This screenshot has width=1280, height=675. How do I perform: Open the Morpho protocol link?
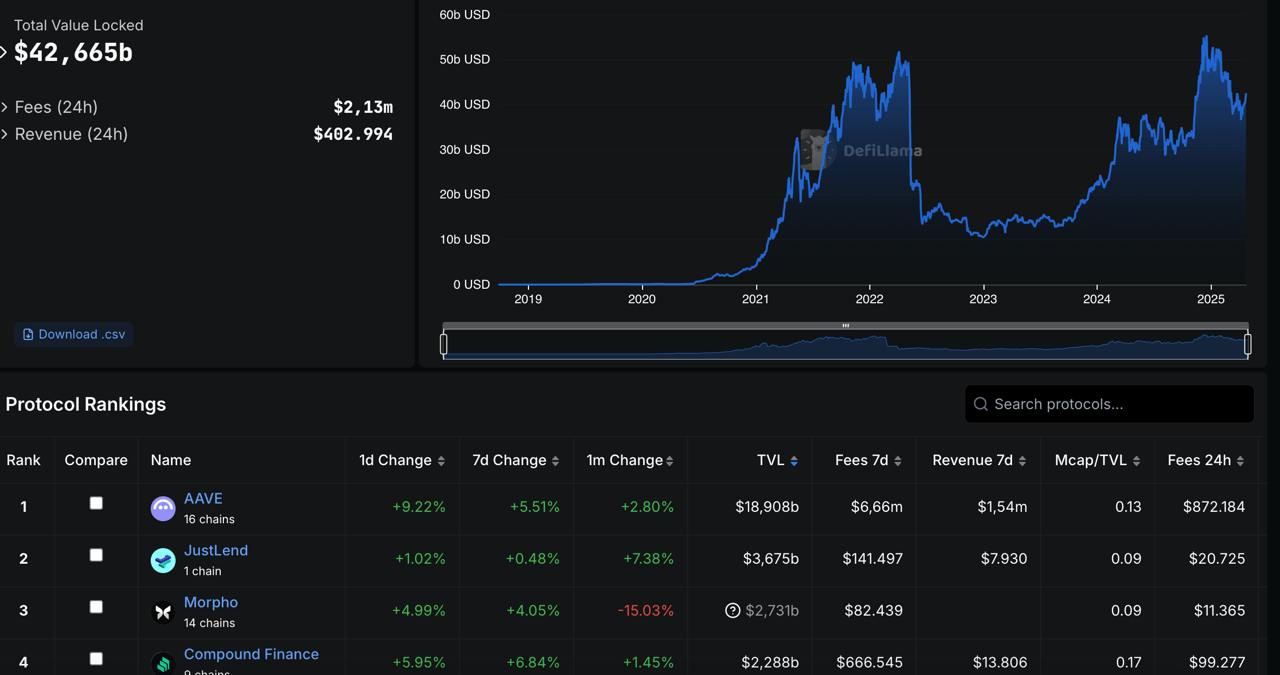point(211,602)
